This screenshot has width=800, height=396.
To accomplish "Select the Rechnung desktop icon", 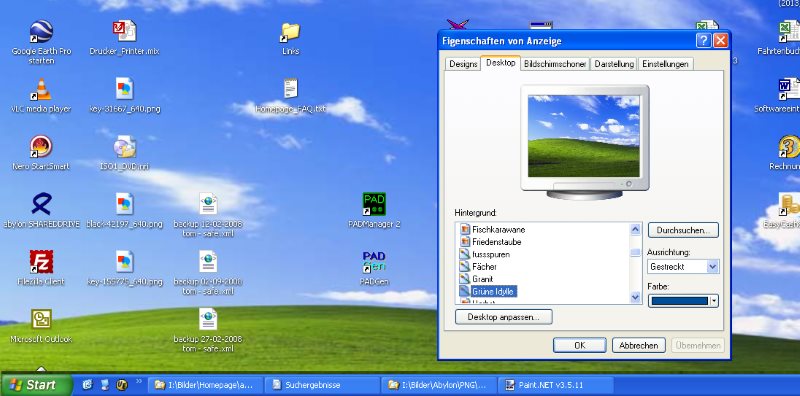I will [x=789, y=147].
